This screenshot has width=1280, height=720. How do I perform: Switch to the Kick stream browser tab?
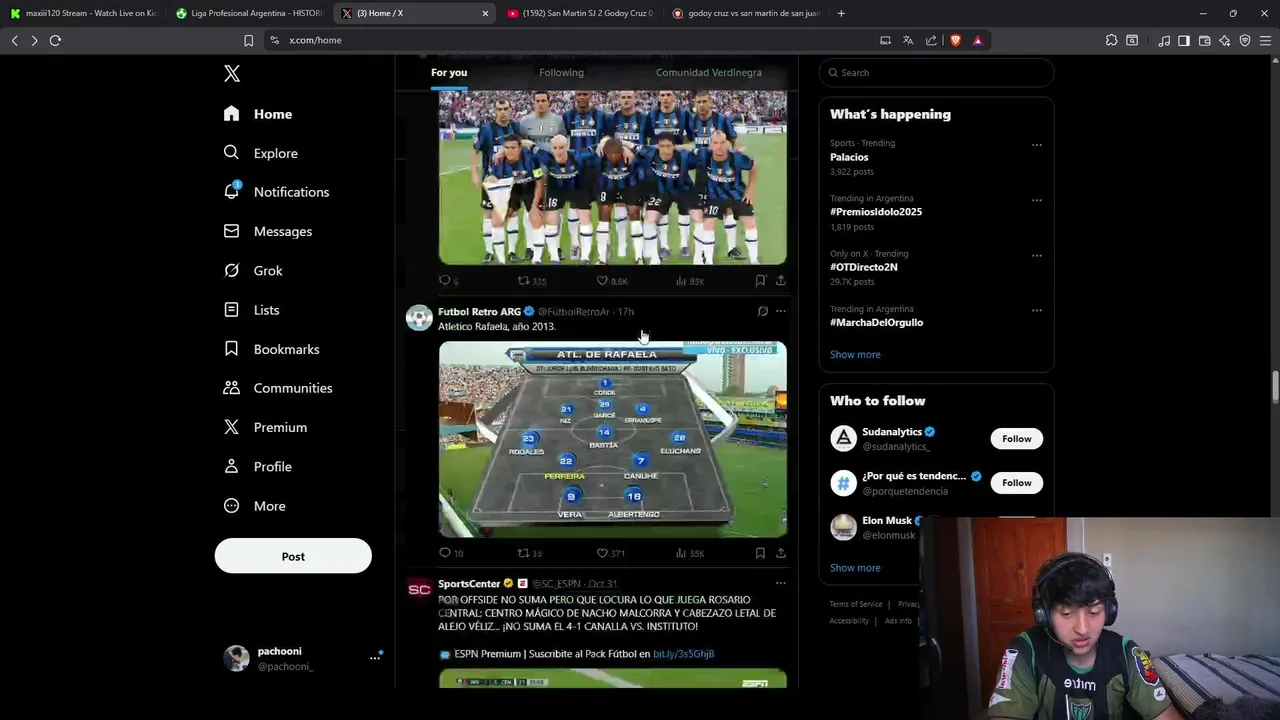click(x=84, y=13)
